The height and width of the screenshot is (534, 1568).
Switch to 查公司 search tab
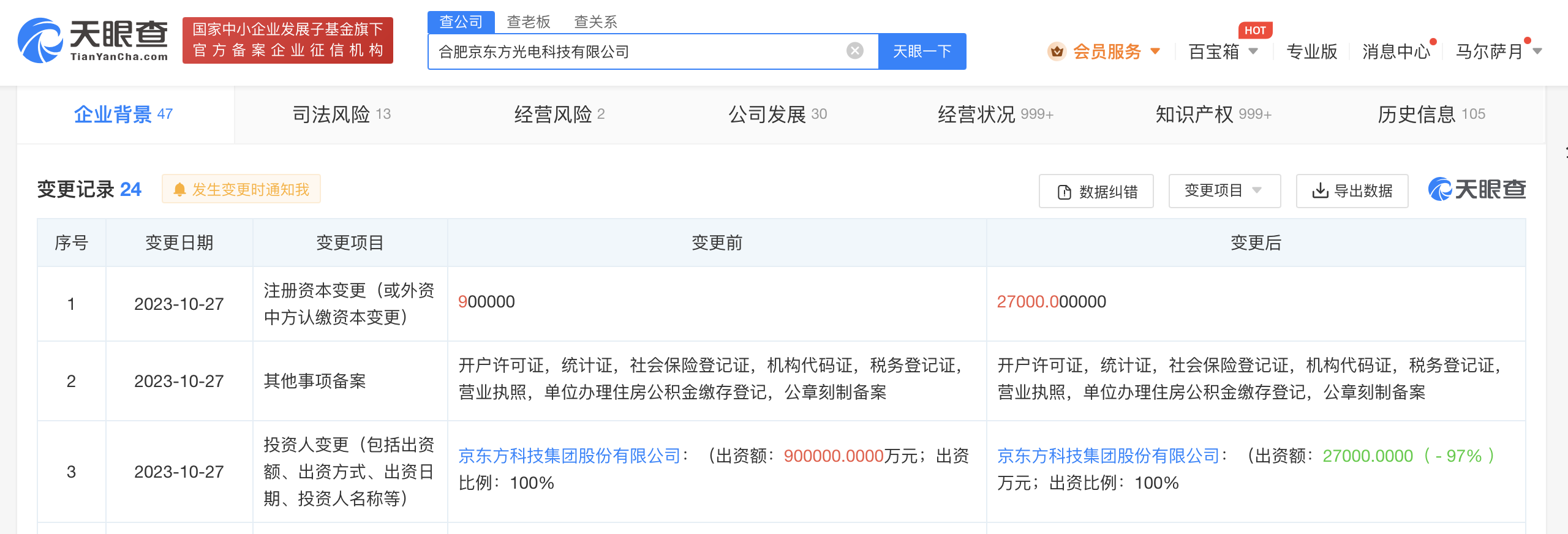[461, 22]
